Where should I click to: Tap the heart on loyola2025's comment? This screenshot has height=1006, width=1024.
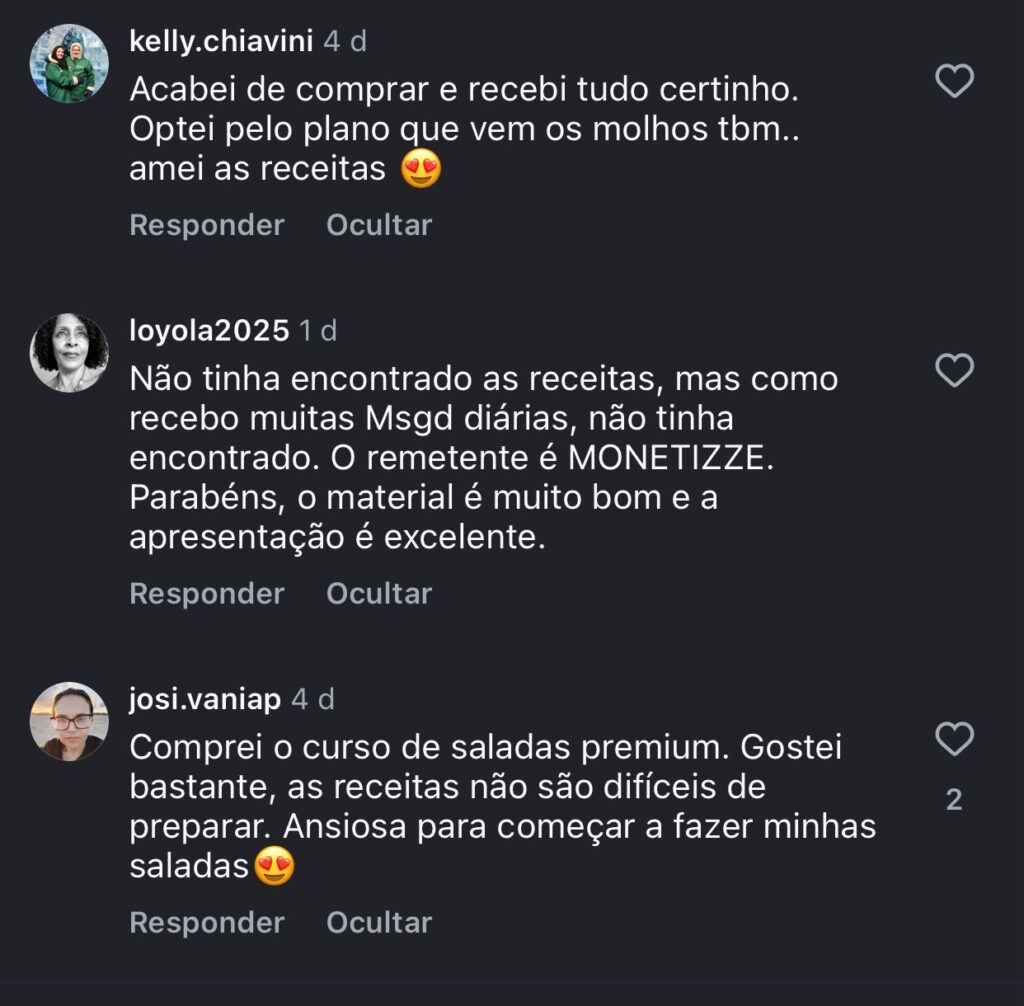954,371
